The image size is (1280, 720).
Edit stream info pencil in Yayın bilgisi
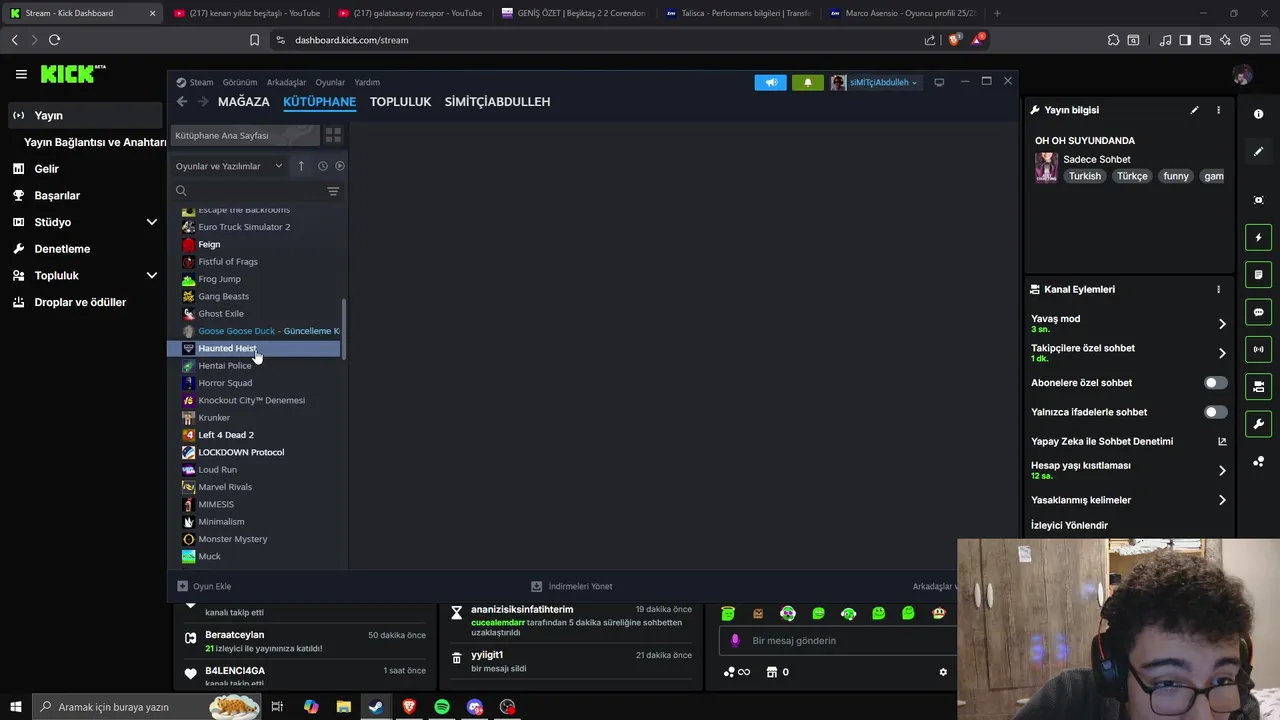1194,110
